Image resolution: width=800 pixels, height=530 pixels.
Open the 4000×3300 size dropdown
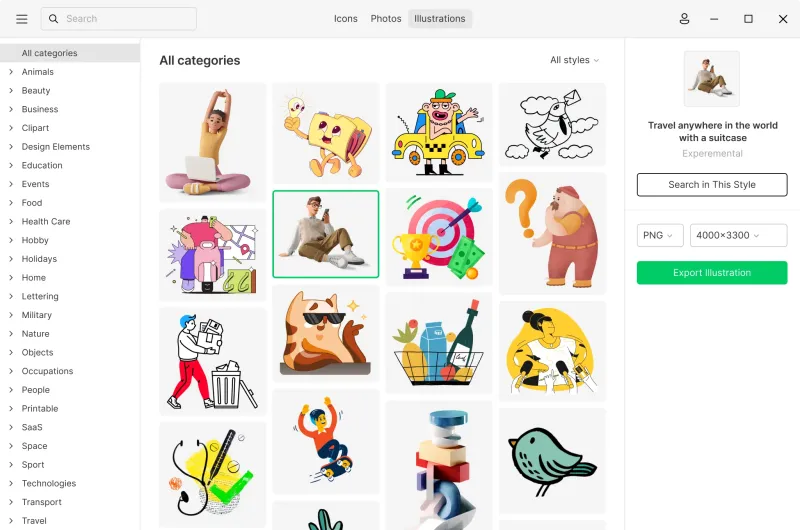coord(738,235)
